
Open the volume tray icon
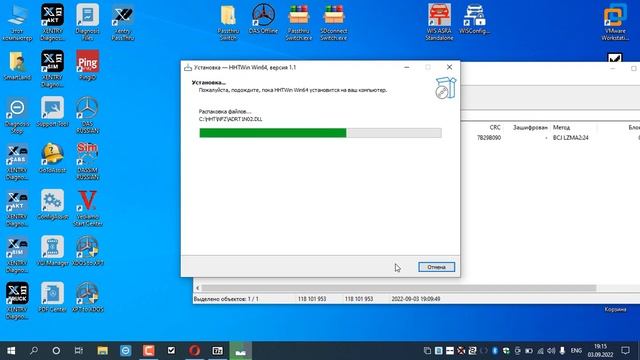[551, 351]
